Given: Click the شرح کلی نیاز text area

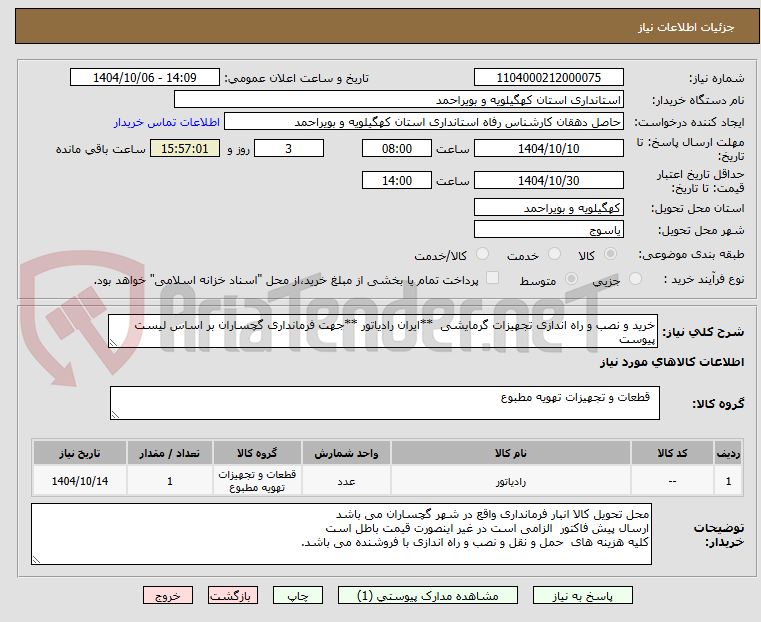Looking at the screenshot, I should coord(382,331).
